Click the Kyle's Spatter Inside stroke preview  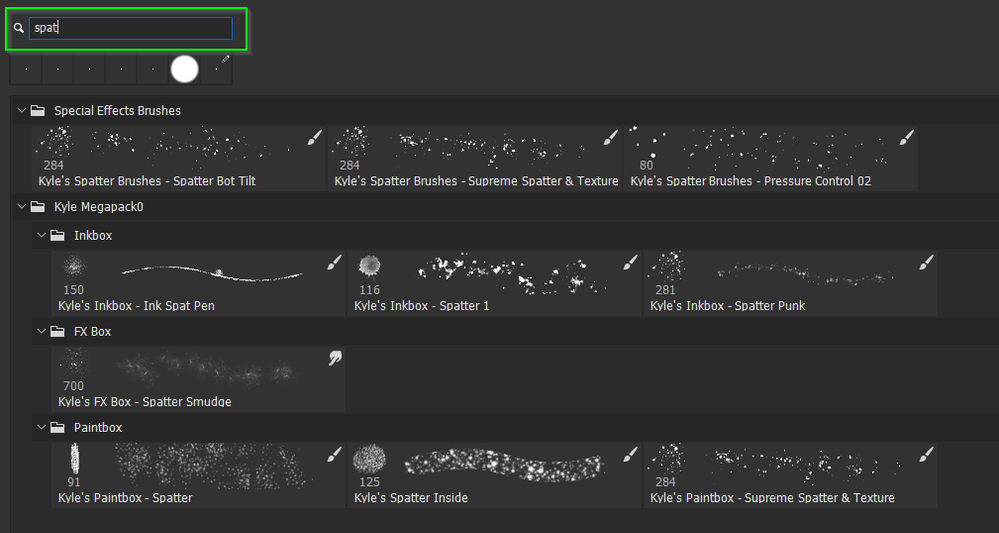click(x=503, y=465)
